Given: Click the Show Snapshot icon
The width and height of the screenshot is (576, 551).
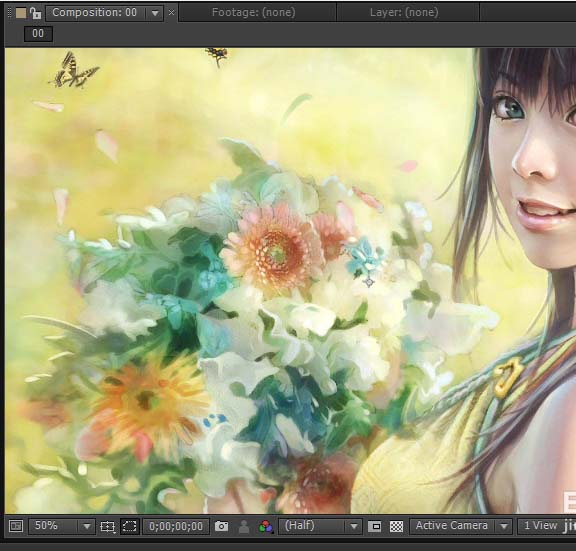Looking at the screenshot, I should tap(244, 526).
